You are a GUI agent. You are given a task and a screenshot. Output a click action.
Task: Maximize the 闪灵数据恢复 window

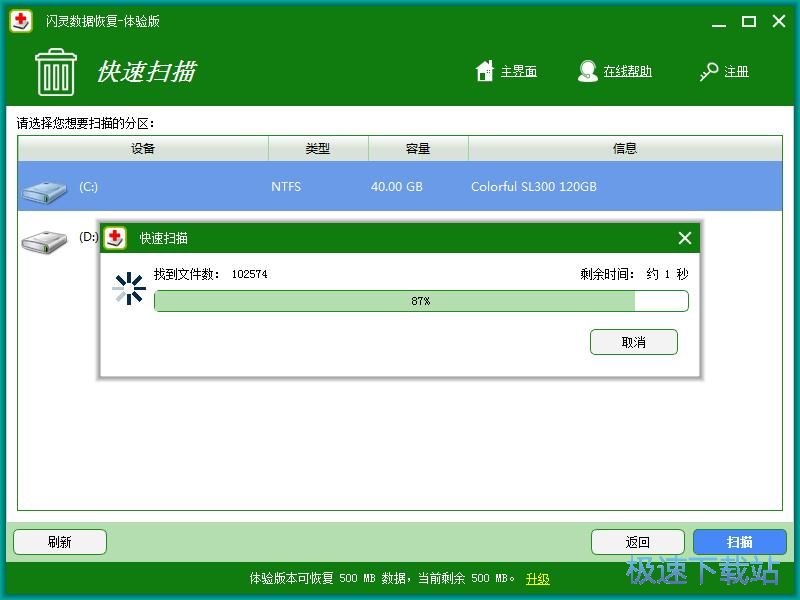coord(749,21)
